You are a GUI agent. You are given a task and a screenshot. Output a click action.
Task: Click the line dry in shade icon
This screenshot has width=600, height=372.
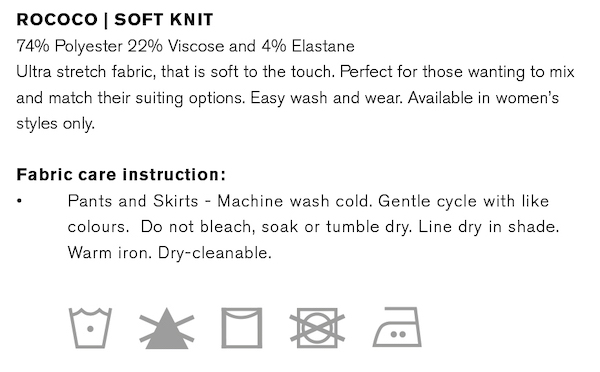[242, 328]
